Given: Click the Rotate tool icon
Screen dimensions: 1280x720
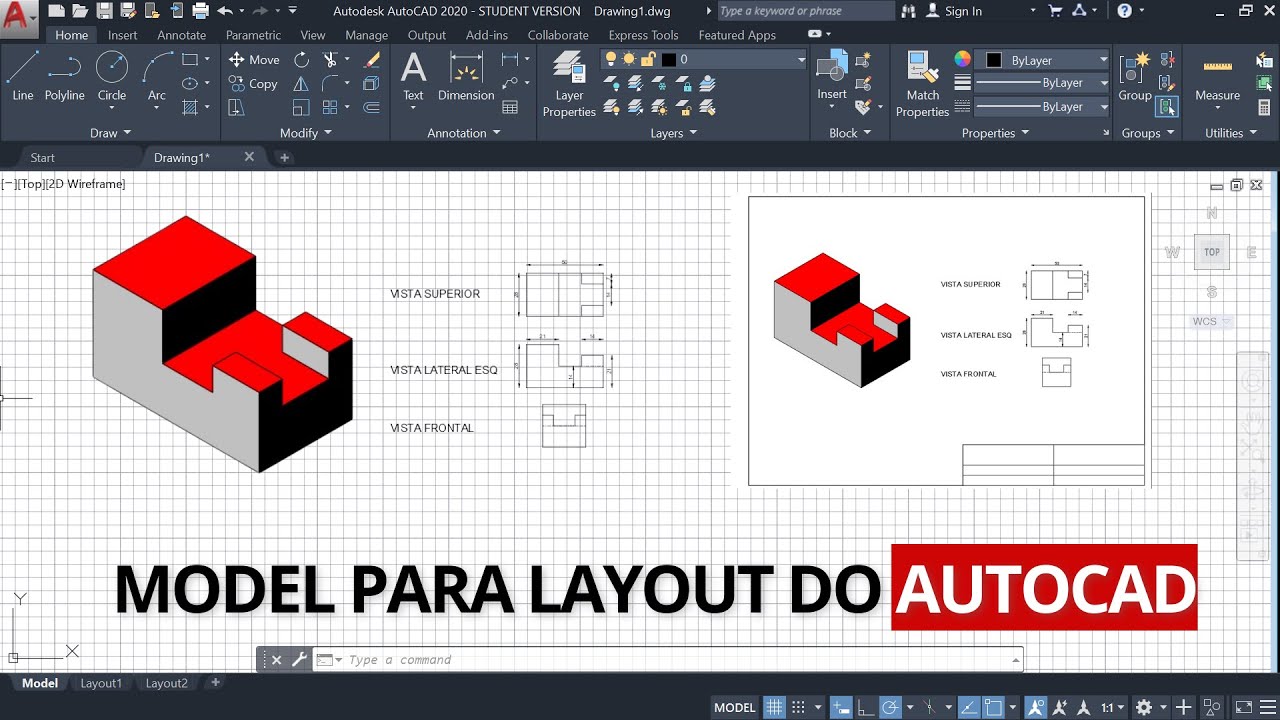Looking at the screenshot, I should pyautogui.click(x=301, y=60).
